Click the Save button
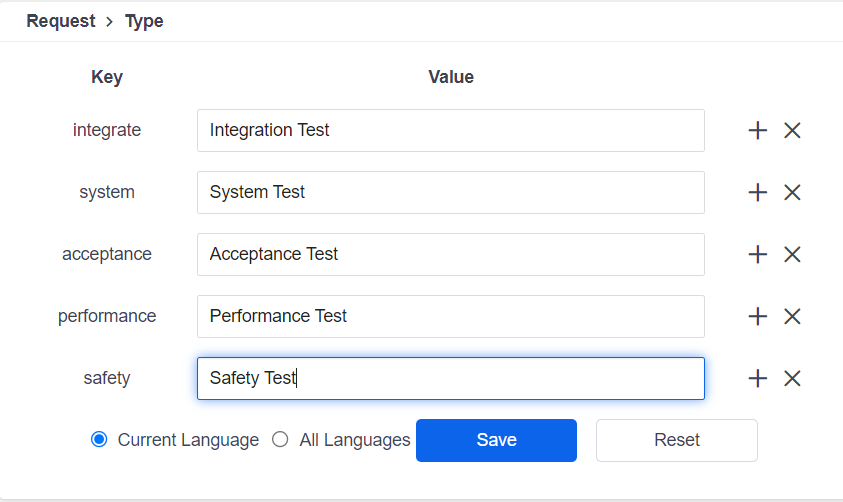The height and width of the screenshot is (502, 843). [496, 440]
